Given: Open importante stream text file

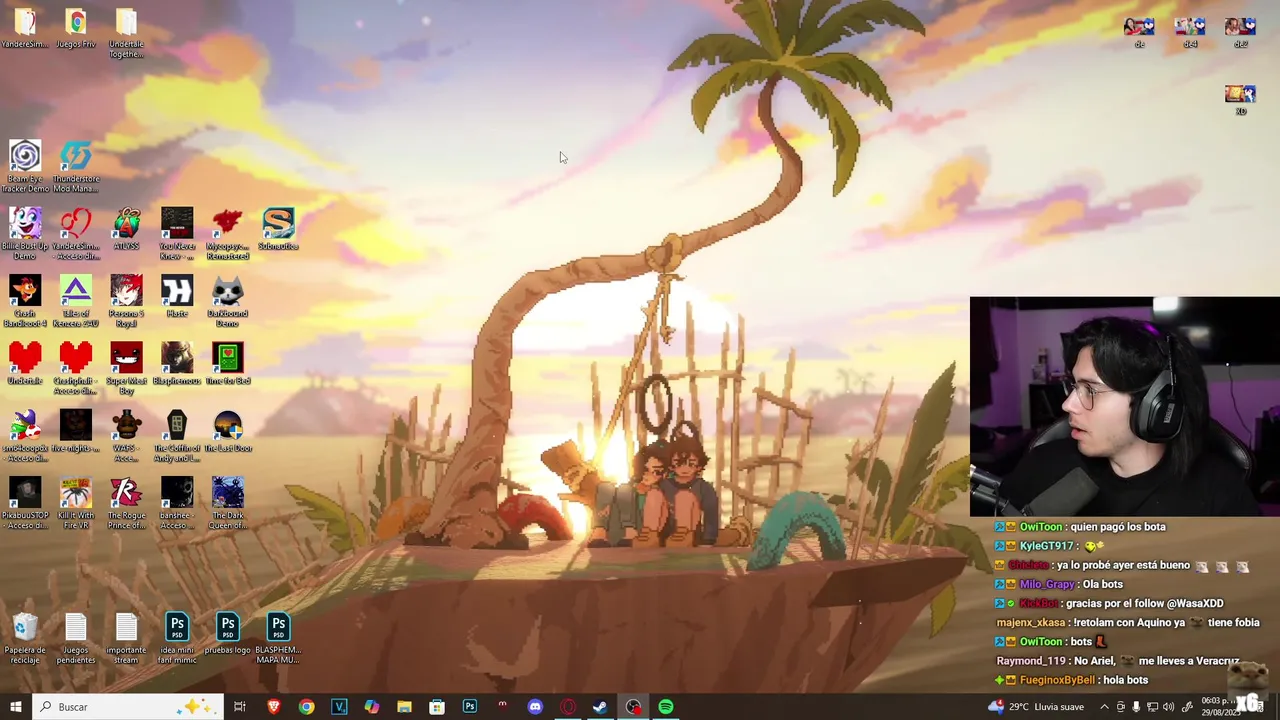Looking at the screenshot, I should click(x=126, y=639).
